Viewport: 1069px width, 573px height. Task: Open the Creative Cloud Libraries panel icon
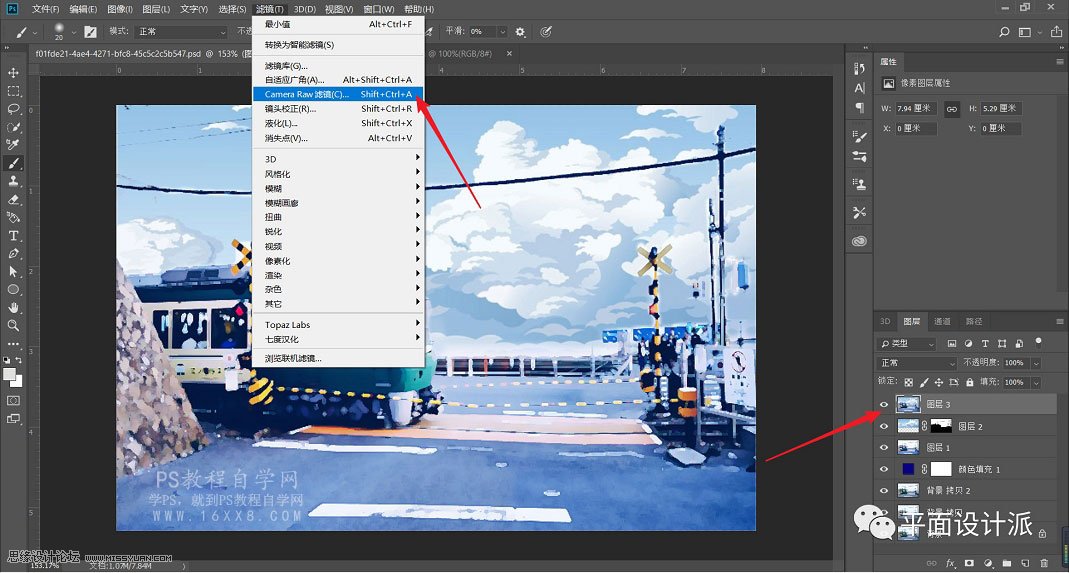click(x=859, y=241)
